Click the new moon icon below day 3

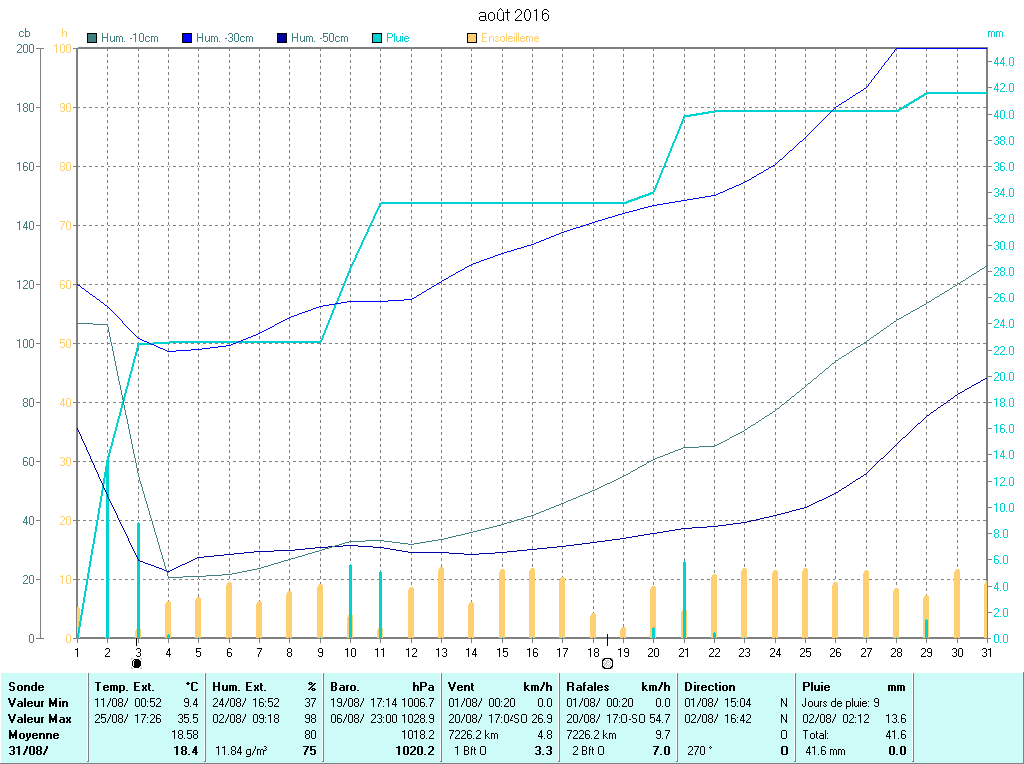[x=137, y=663]
